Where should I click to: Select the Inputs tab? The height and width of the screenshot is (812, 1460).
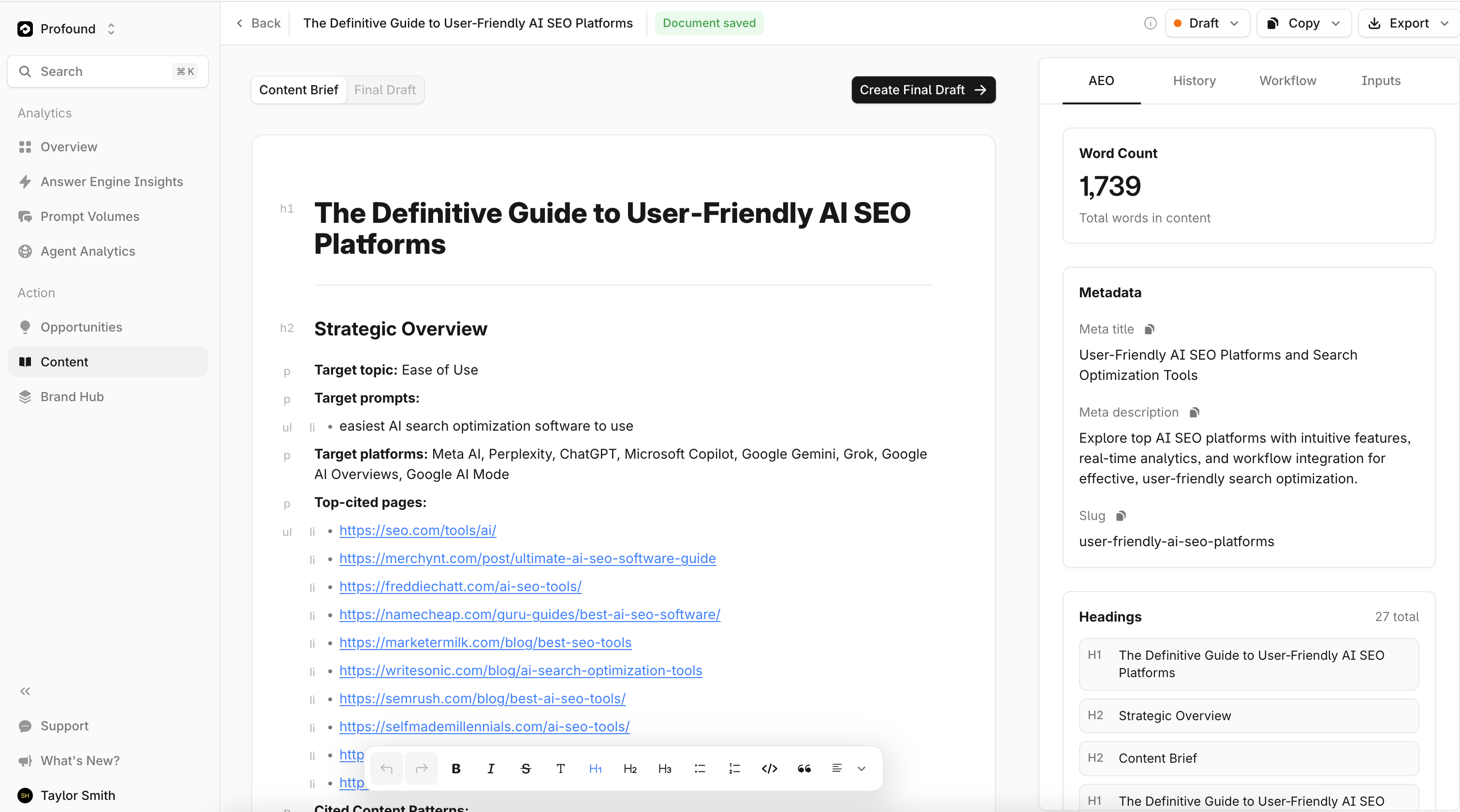(x=1381, y=80)
